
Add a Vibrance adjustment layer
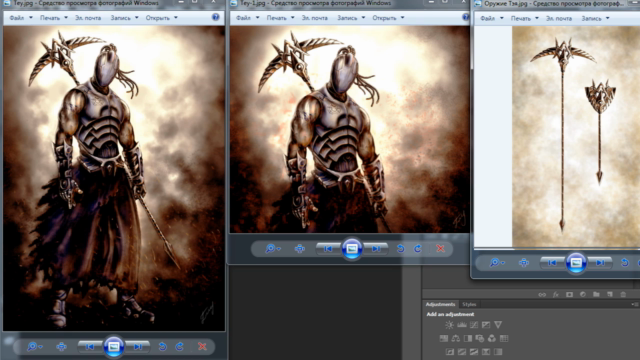(498, 325)
